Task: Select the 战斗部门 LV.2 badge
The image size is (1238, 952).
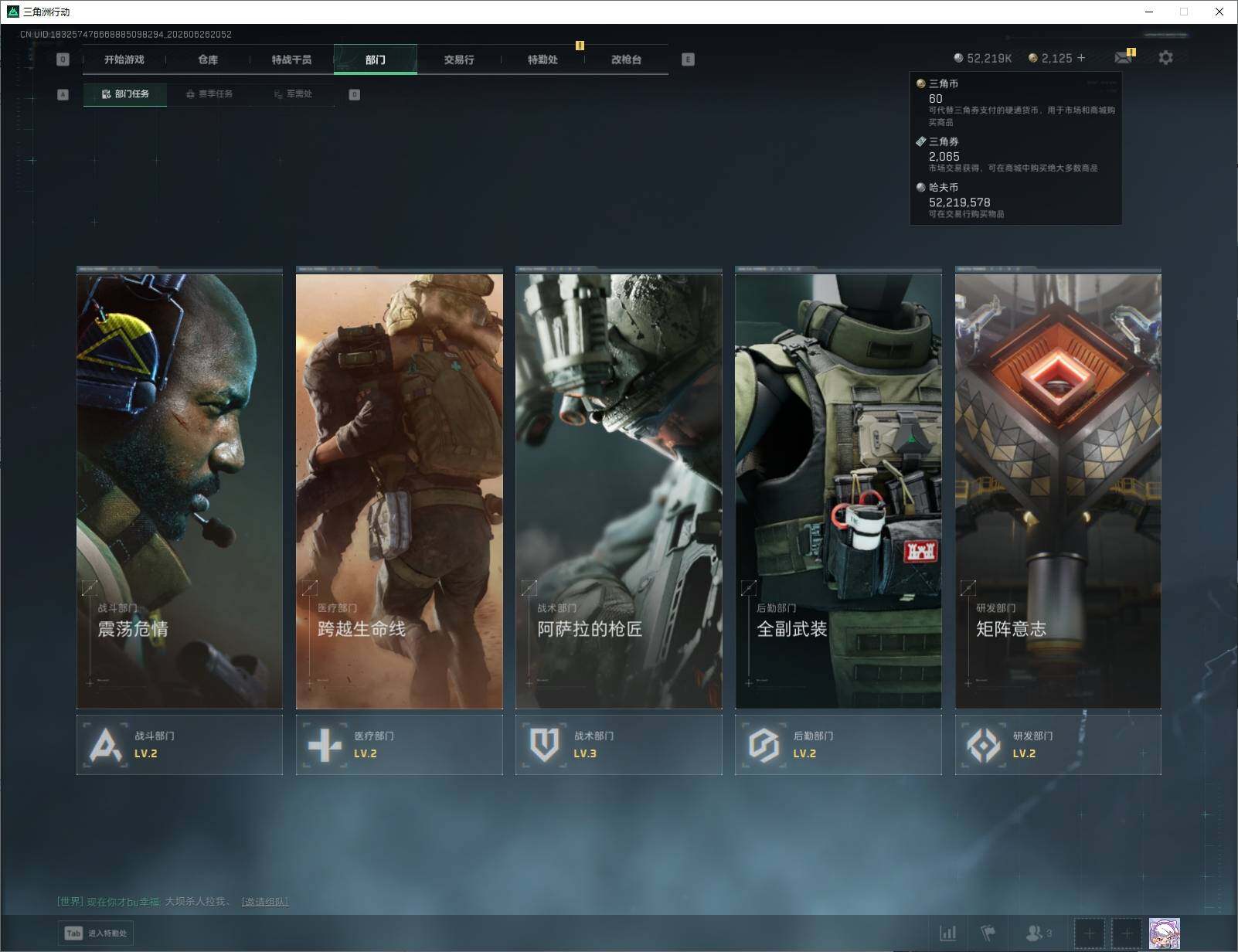Action: click(x=179, y=745)
